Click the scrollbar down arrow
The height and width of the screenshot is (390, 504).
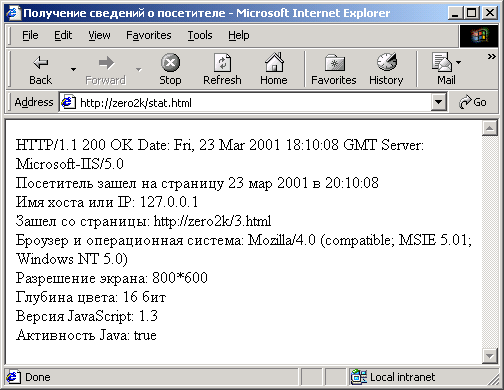coord(490,356)
